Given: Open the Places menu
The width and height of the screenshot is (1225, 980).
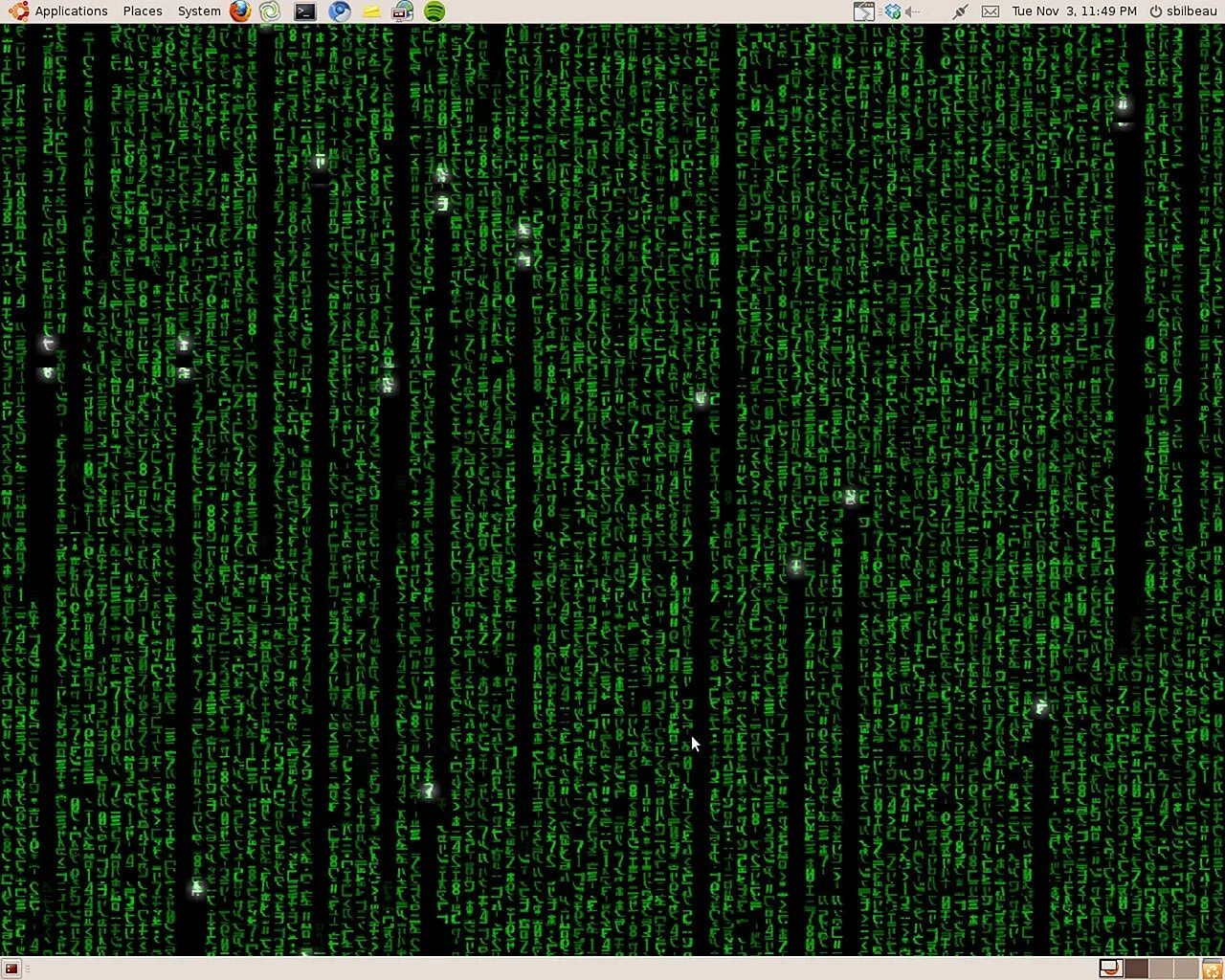Looking at the screenshot, I should [x=143, y=11].
